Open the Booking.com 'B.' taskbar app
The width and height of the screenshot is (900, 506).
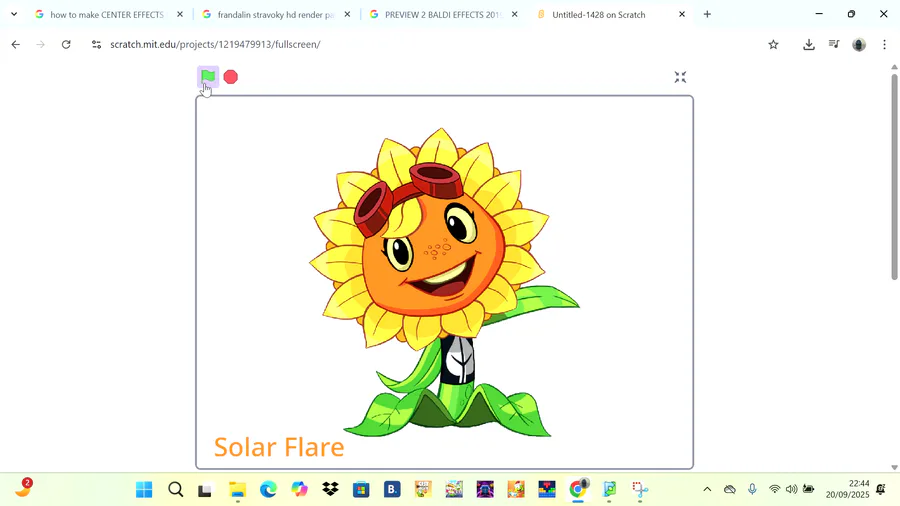coord(392,489)
